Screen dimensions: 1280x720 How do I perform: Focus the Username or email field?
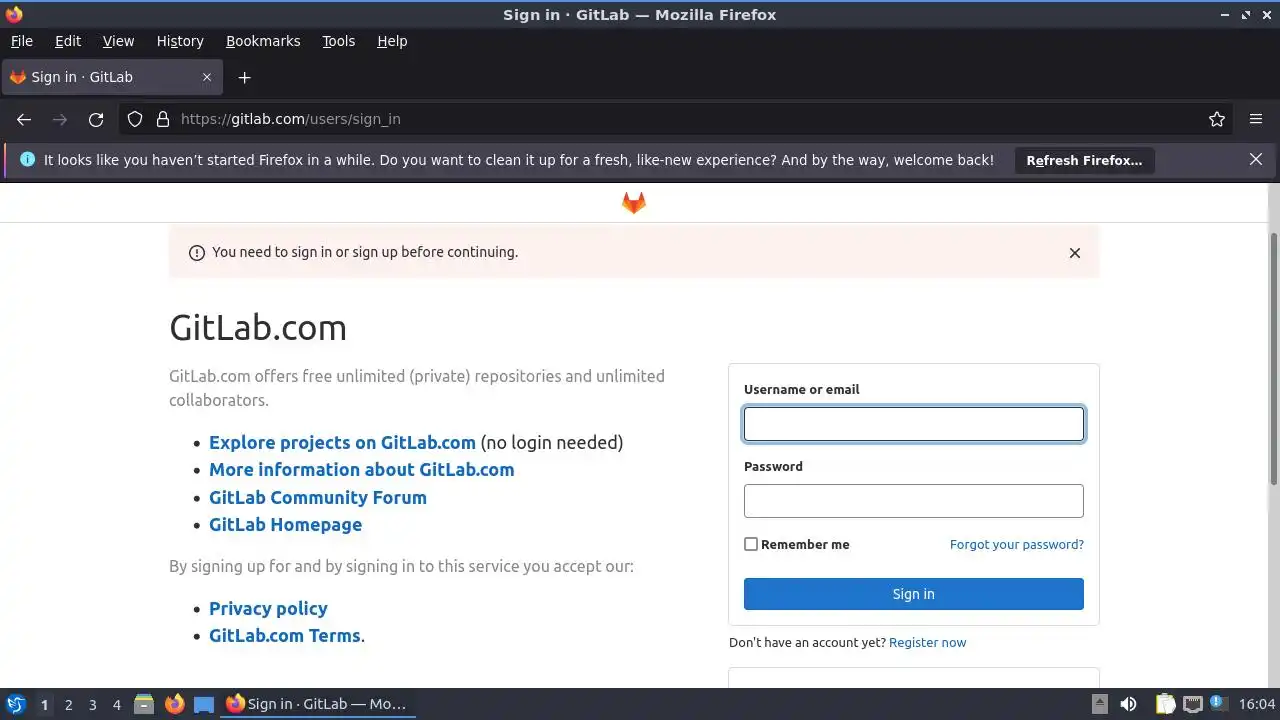click(x=914, y=424)
